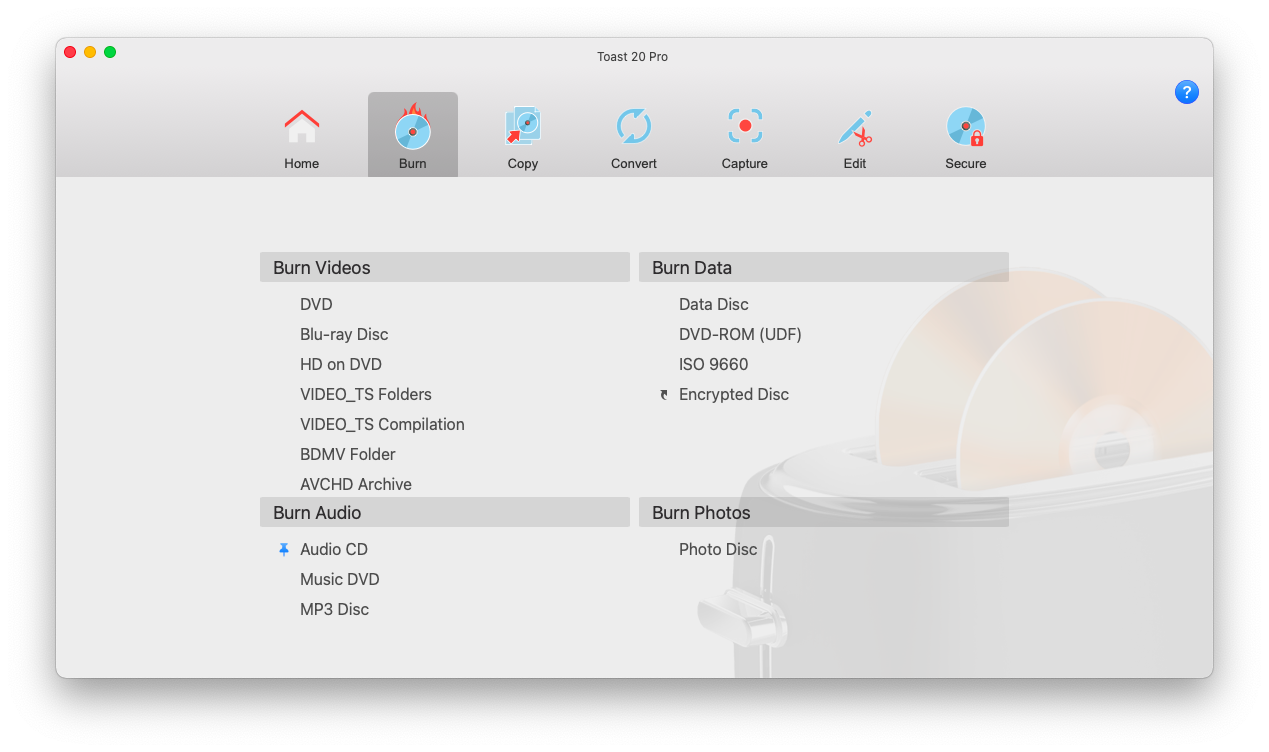Click the Toast 20 Pro window title

tap(633, 57)
